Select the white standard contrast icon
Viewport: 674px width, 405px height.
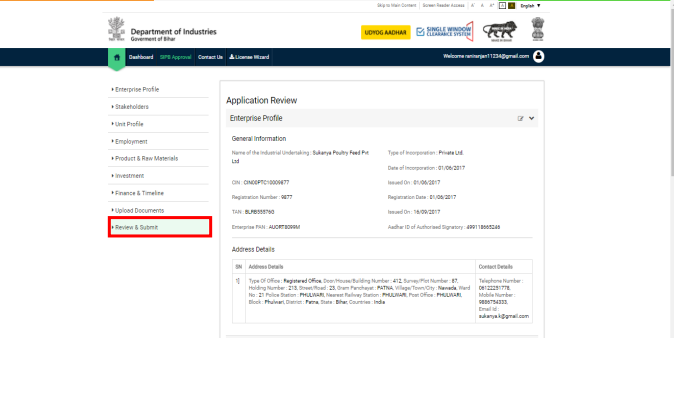[x=502, y=6]
